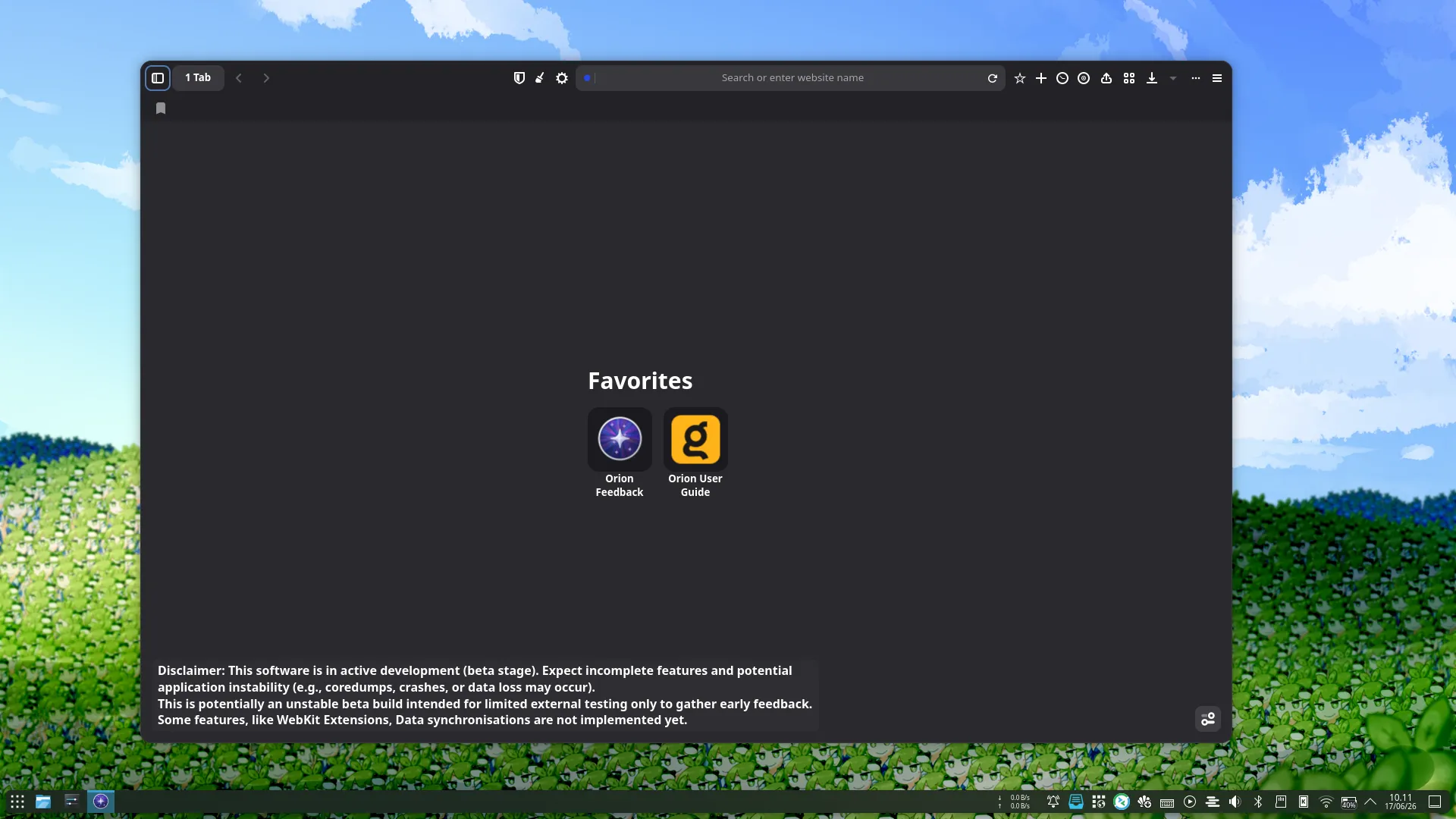Open a new tab with plus icon

[1041, 78]
